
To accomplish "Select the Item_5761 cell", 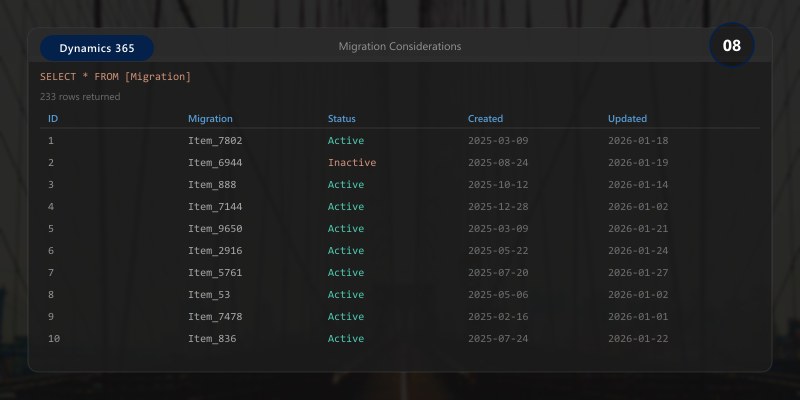I will (x=215, y=272).
